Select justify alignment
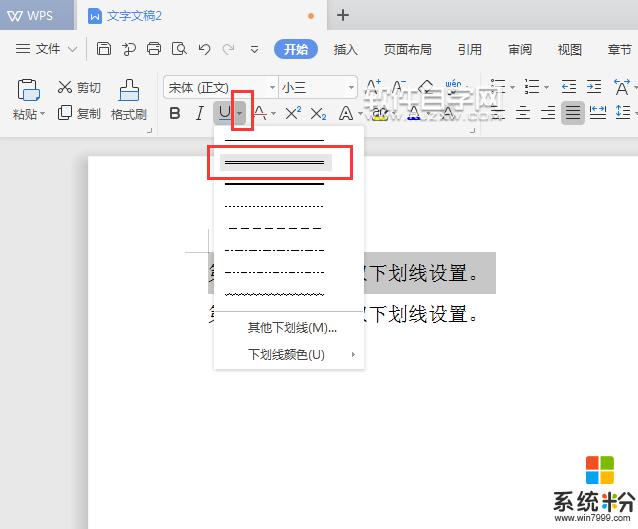638x529 pixels. (x=573, y=113)
